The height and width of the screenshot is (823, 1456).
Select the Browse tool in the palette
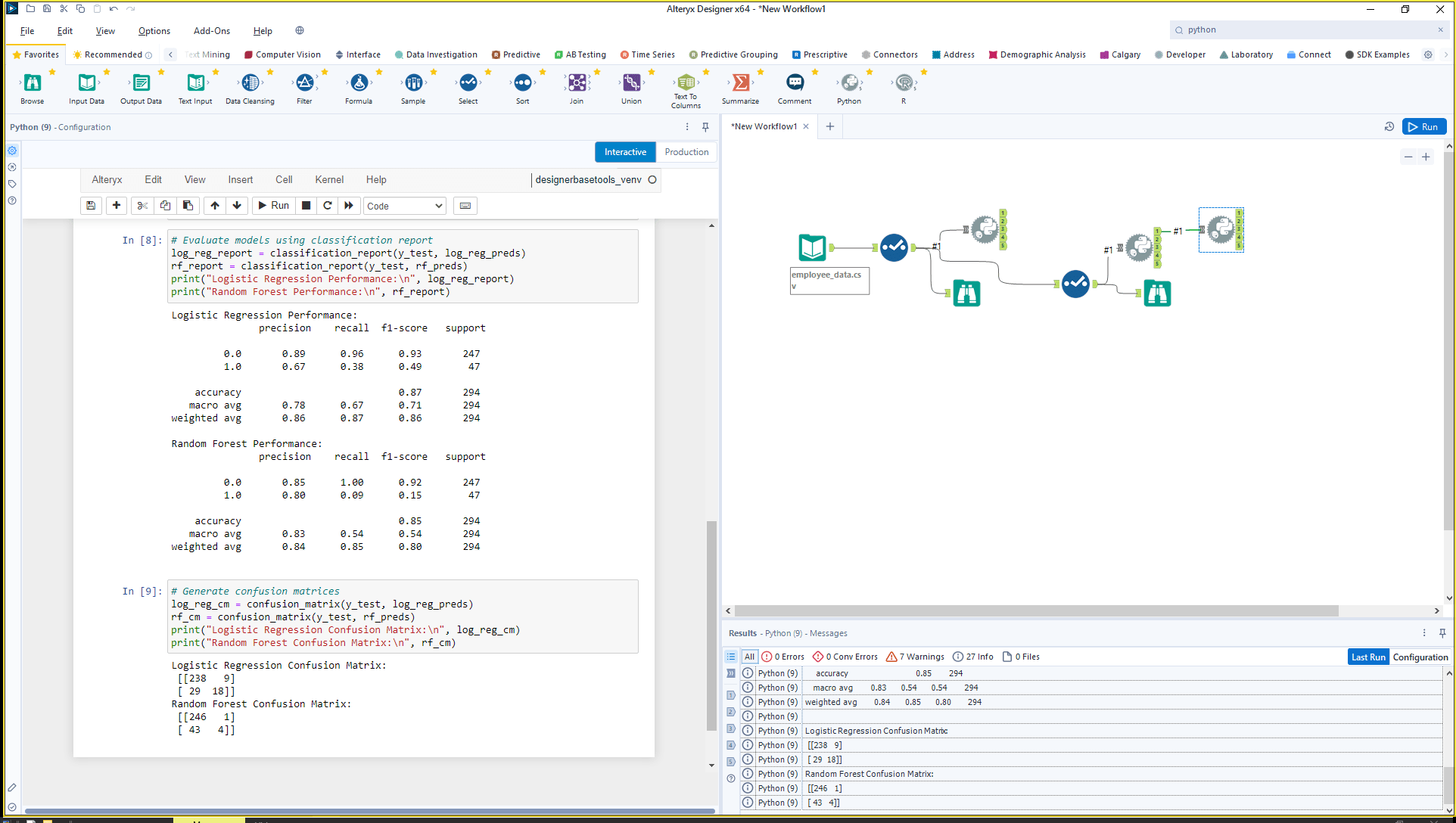31,85
